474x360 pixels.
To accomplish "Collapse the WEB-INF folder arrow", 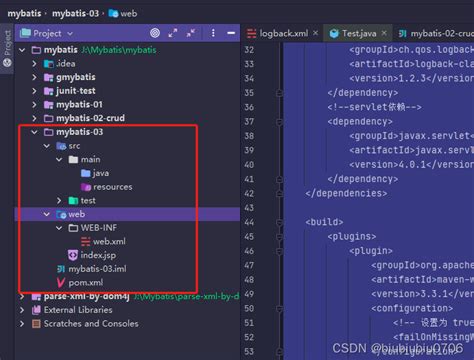I will (x=59, y=228).
